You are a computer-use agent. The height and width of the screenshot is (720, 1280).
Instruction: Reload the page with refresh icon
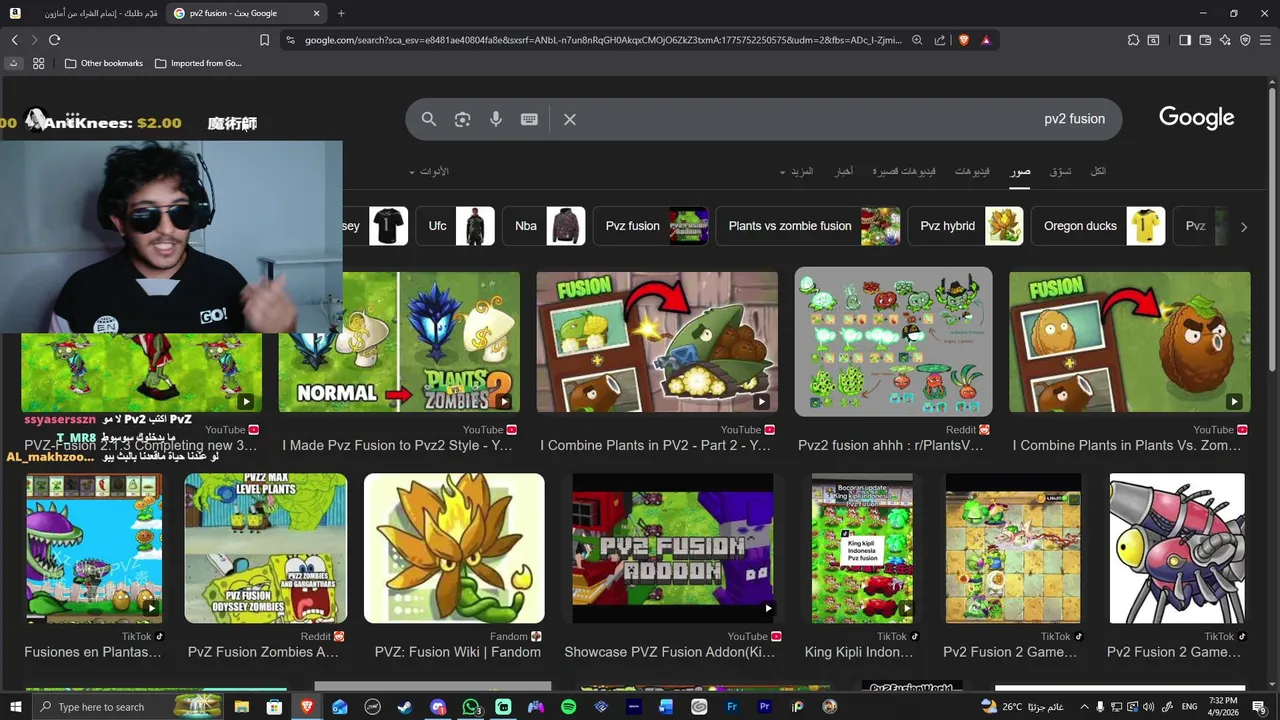coord(54,40)
